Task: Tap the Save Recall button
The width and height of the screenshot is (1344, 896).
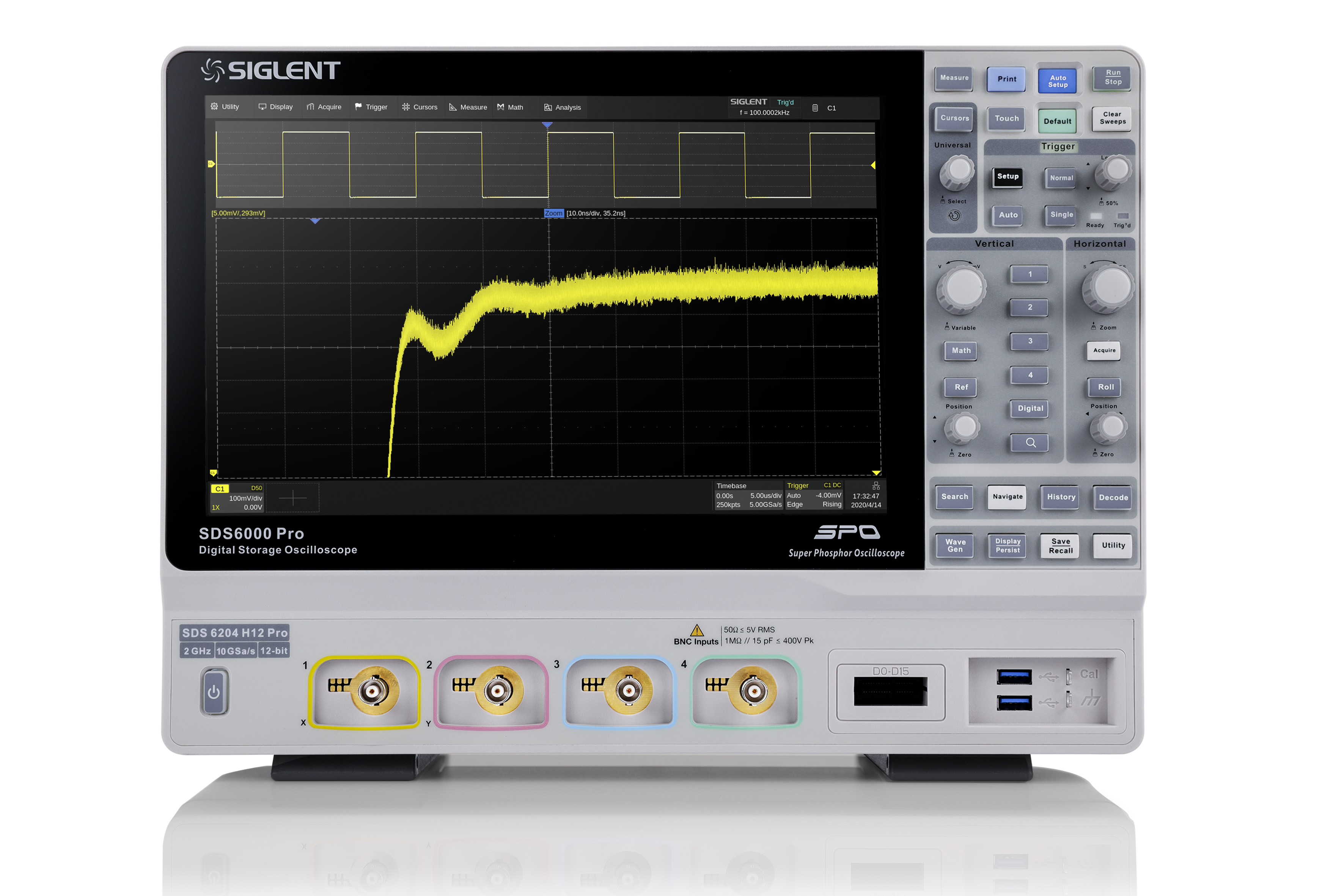Action: [x=1061, y=546]
